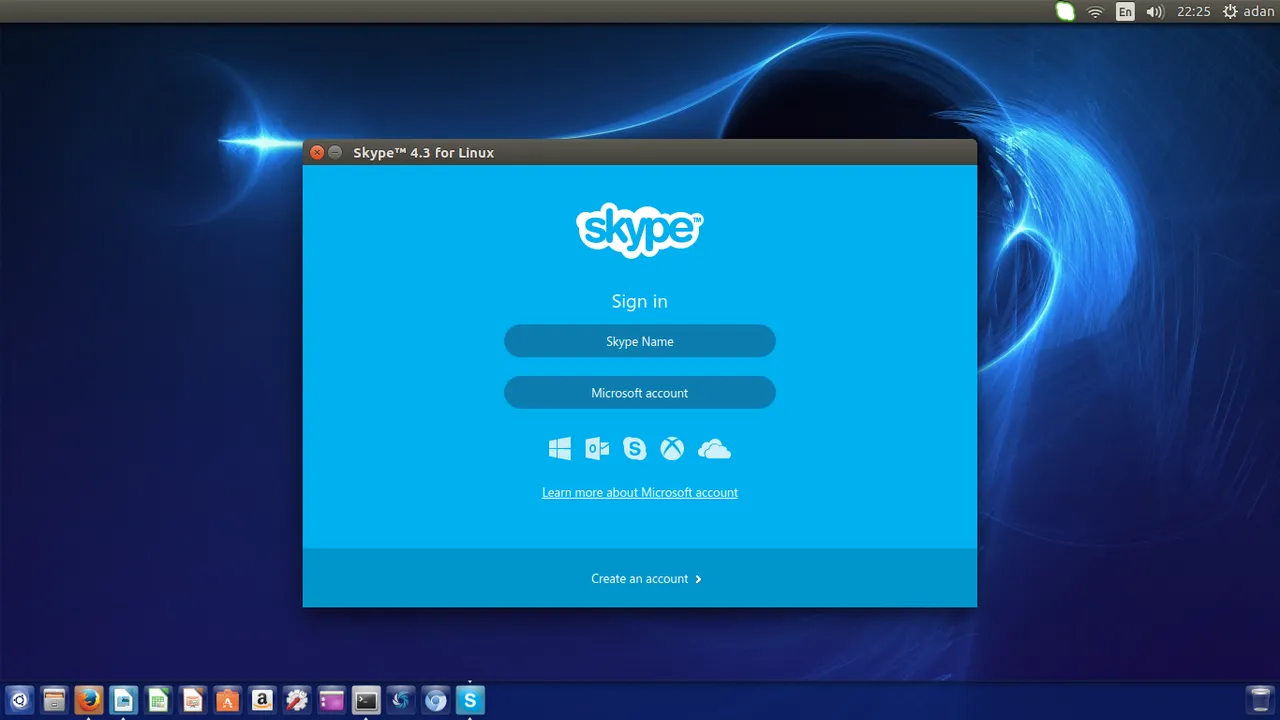The height and width of the screenshot is (720, 1280).
Task: Click Create an account link
Action: pos(640,579)
